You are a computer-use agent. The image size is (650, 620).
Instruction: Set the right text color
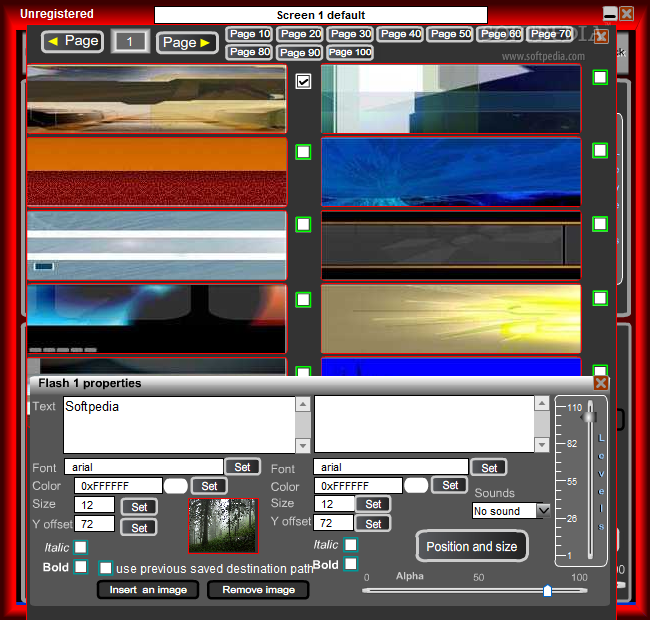click(x=450, y=485)
